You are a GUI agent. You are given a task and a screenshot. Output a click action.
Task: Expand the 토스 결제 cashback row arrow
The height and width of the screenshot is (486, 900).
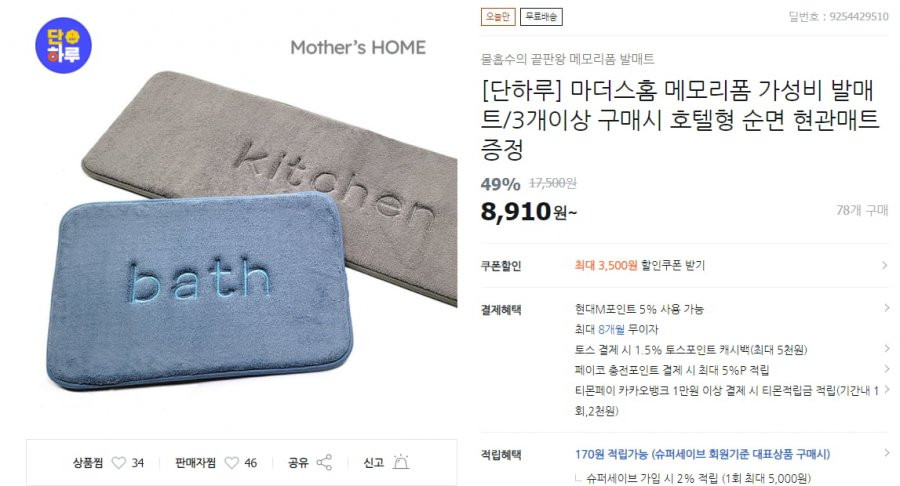tap(887, 348)
